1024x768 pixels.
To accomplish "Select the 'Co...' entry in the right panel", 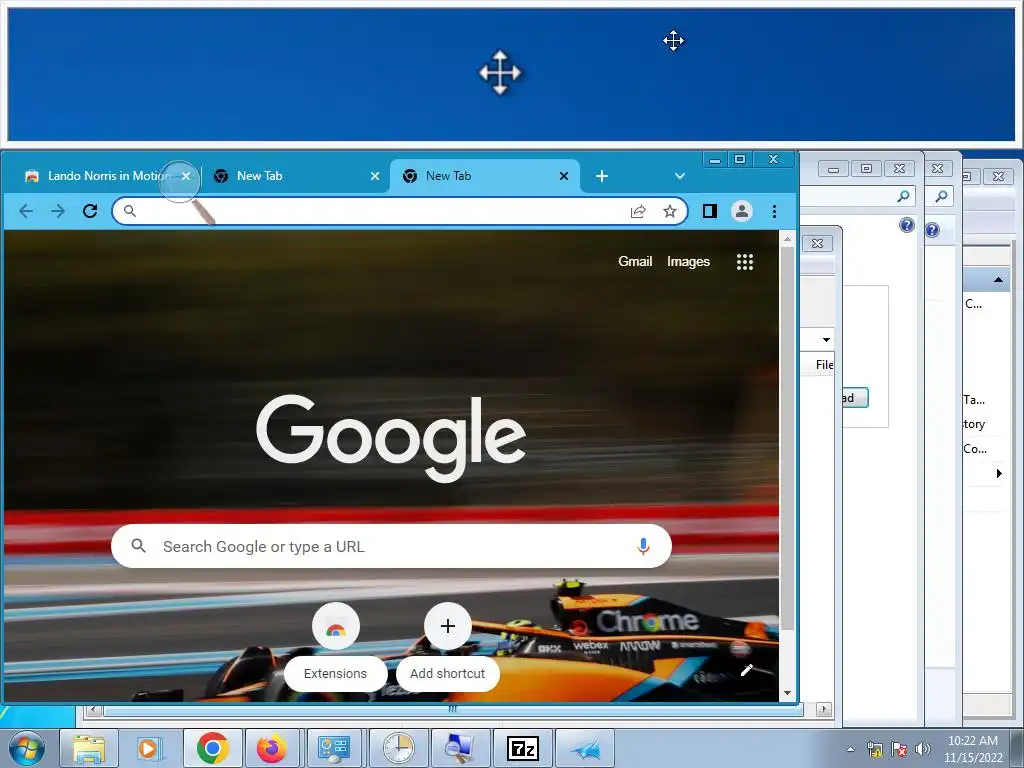I will pos(975,449).
